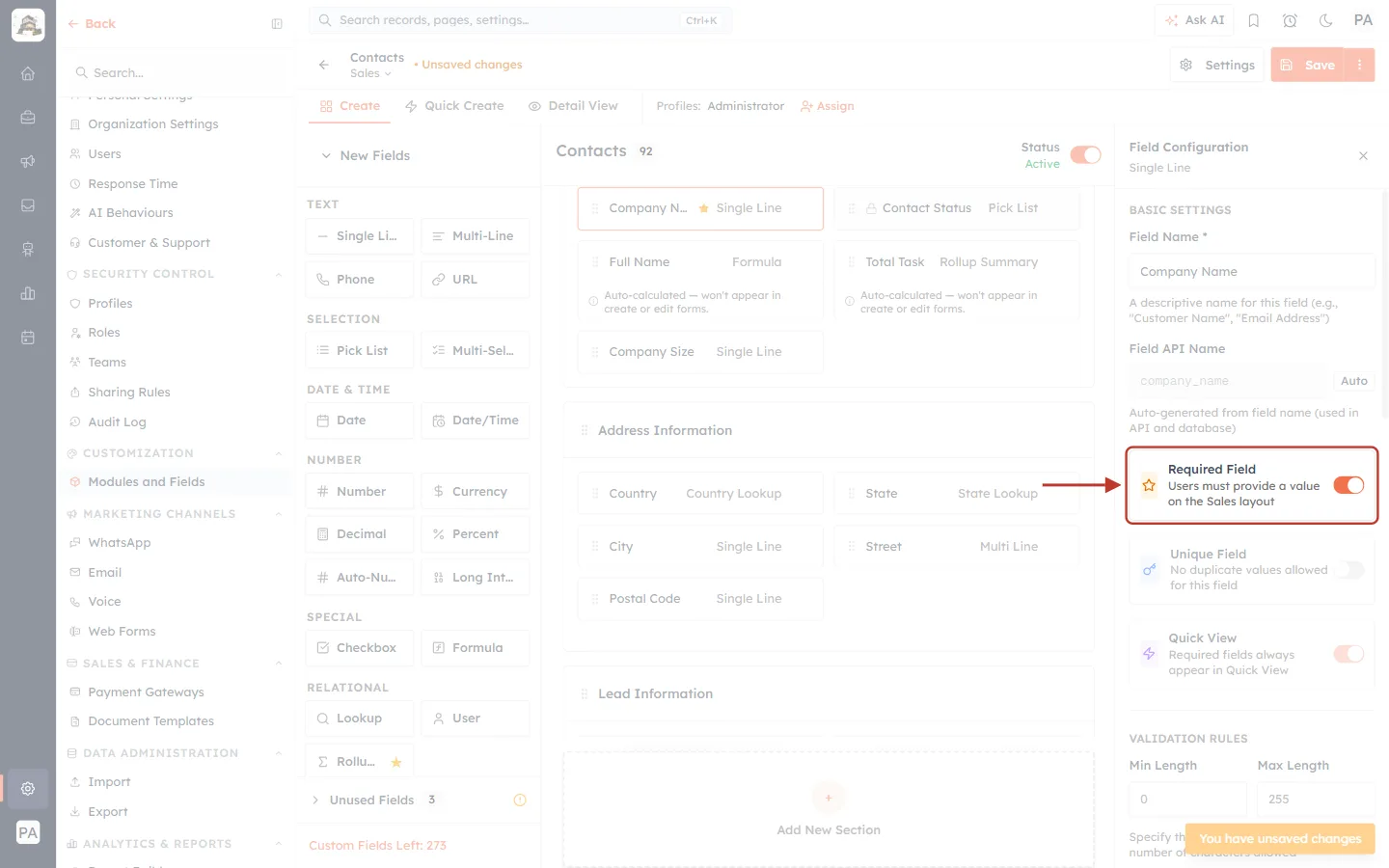Switch to the Quick Create tab

(454, 106)
